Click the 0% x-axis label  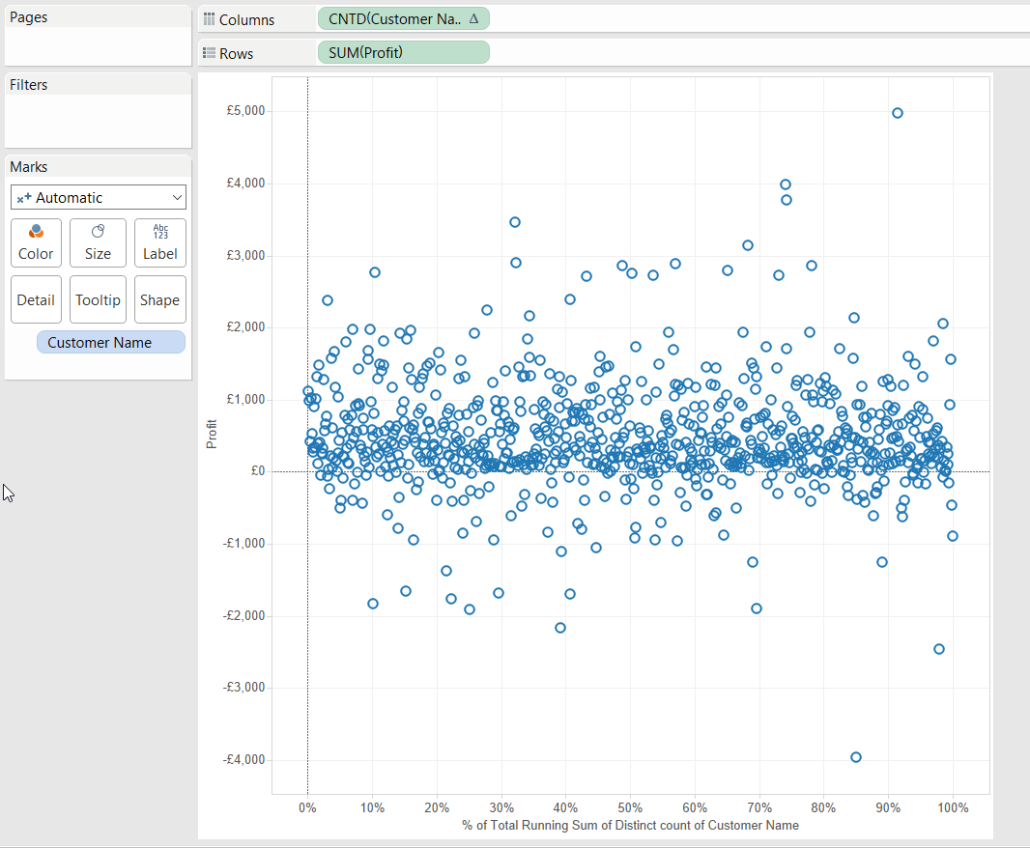click(307, 807)
